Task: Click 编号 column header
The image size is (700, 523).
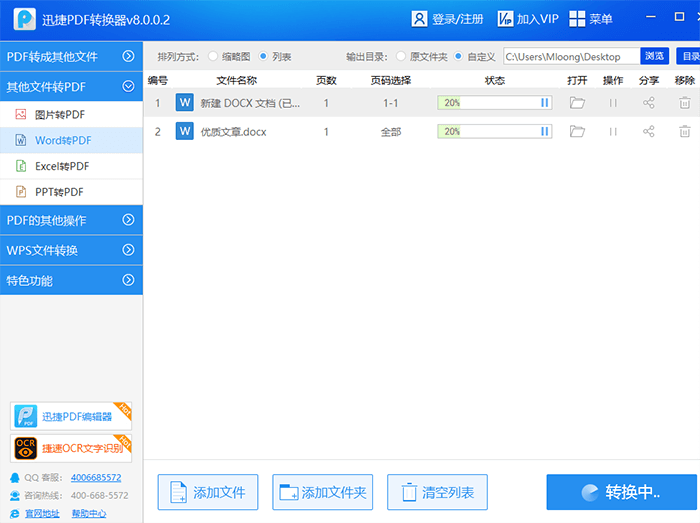Action: tap(157, 80)
